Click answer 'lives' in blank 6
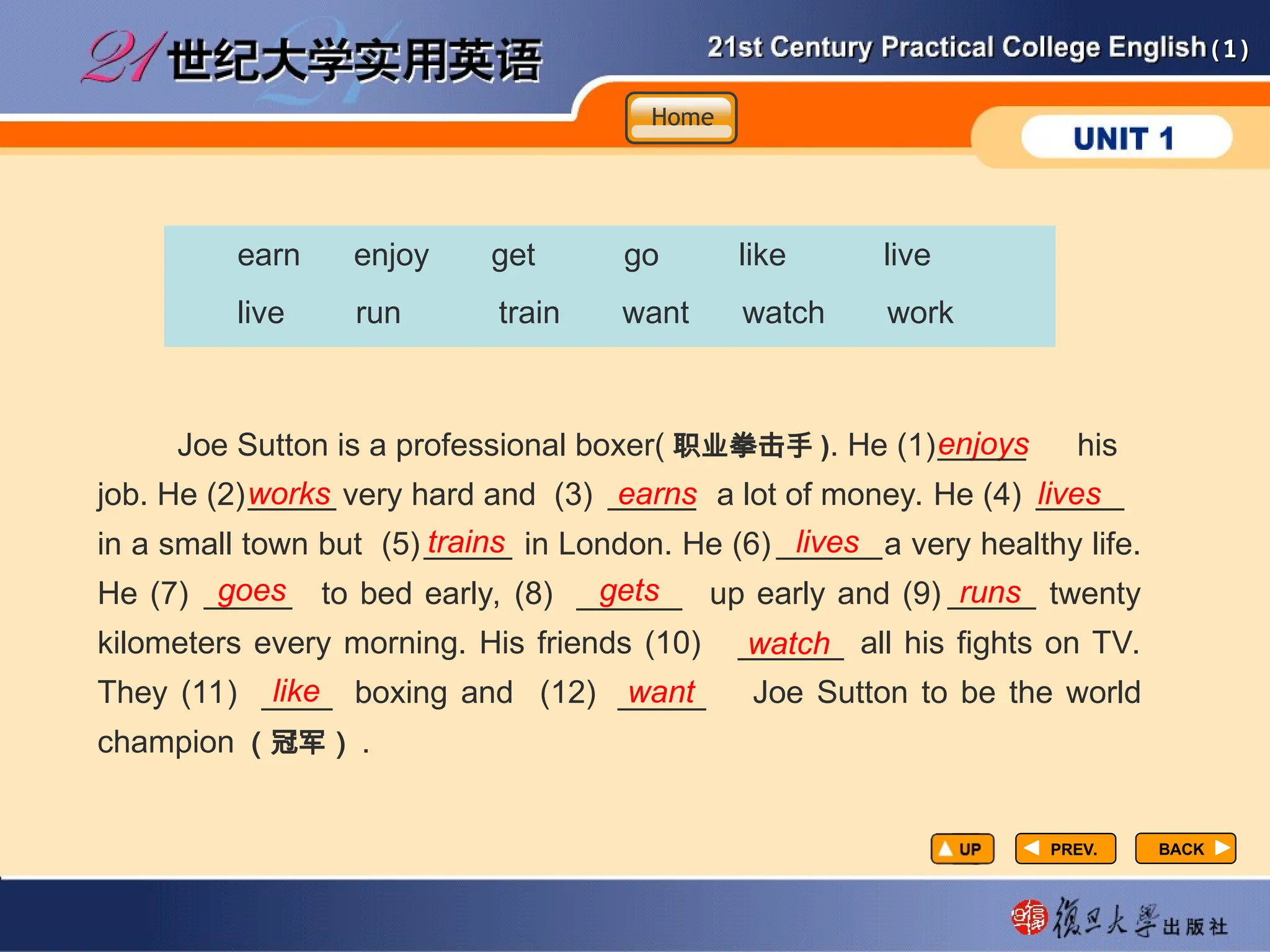Viewport: 1270px width, 952px height. 828,542
